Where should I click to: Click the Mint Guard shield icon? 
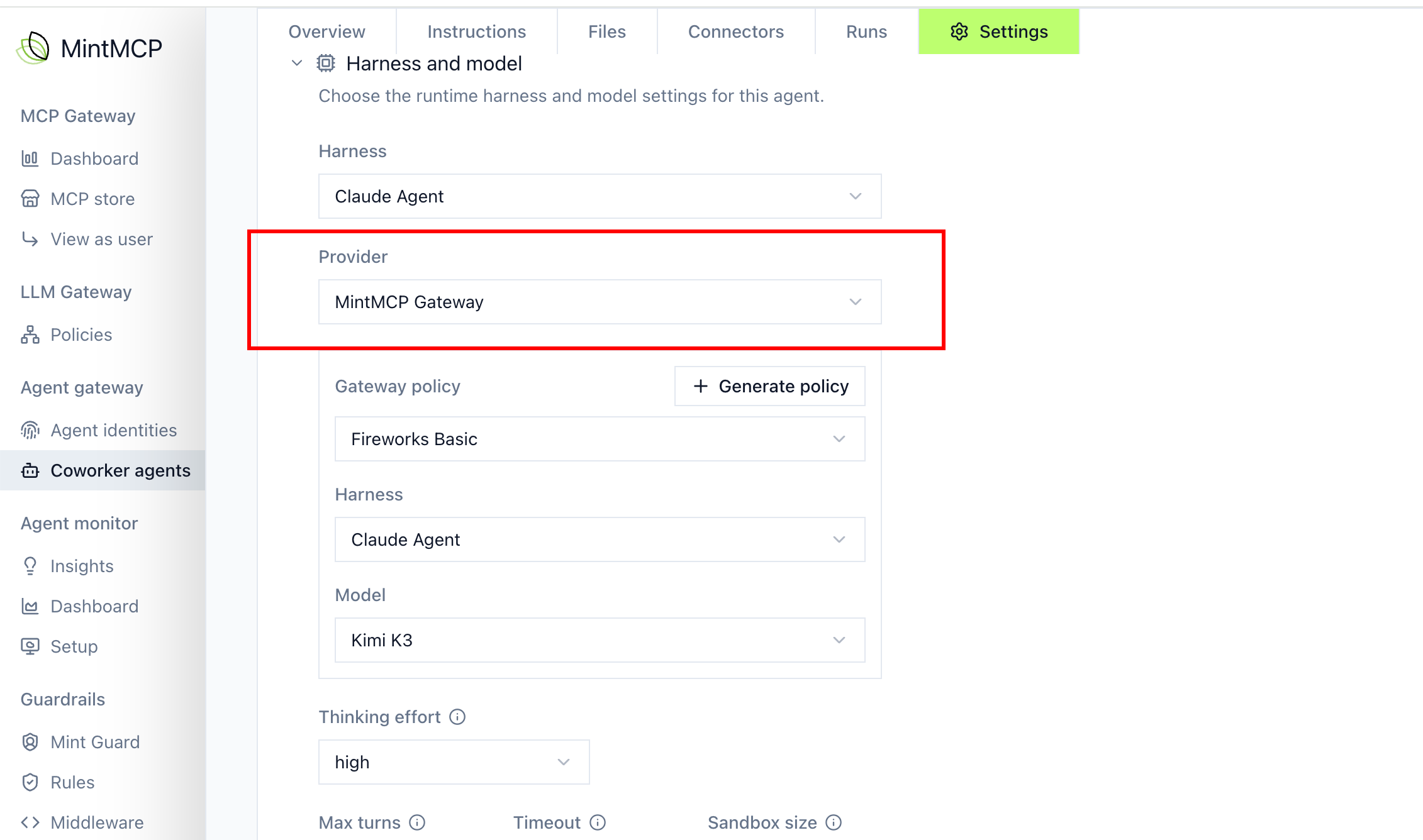coord(30,742)
